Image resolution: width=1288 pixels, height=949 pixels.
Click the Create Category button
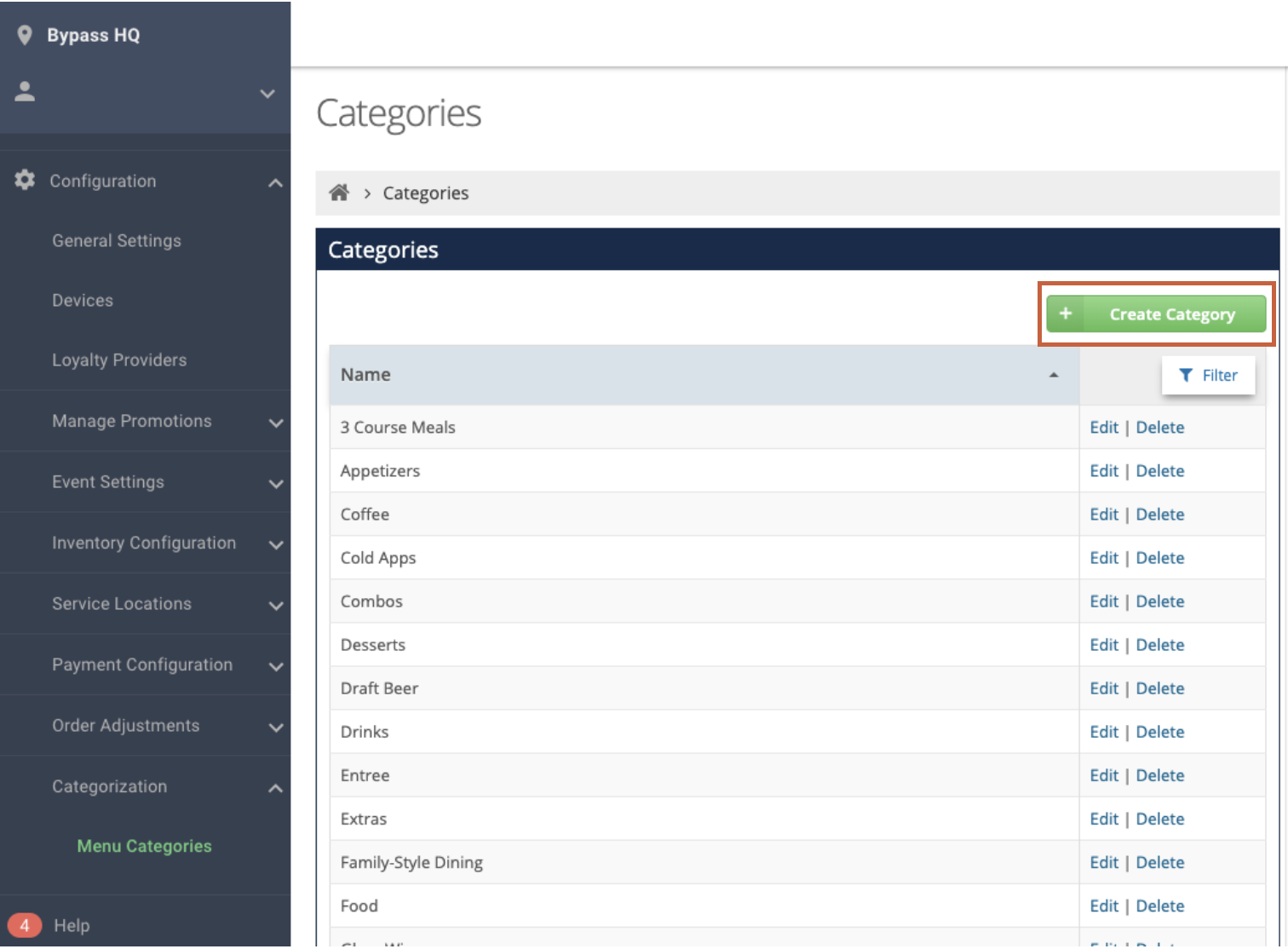(1156, 313)
